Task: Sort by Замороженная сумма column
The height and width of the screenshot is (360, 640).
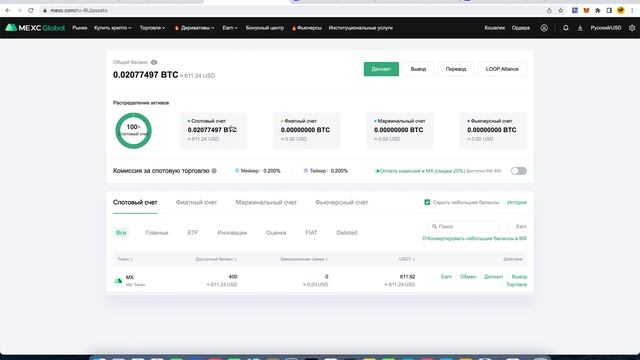Action: tap(304, 259)
